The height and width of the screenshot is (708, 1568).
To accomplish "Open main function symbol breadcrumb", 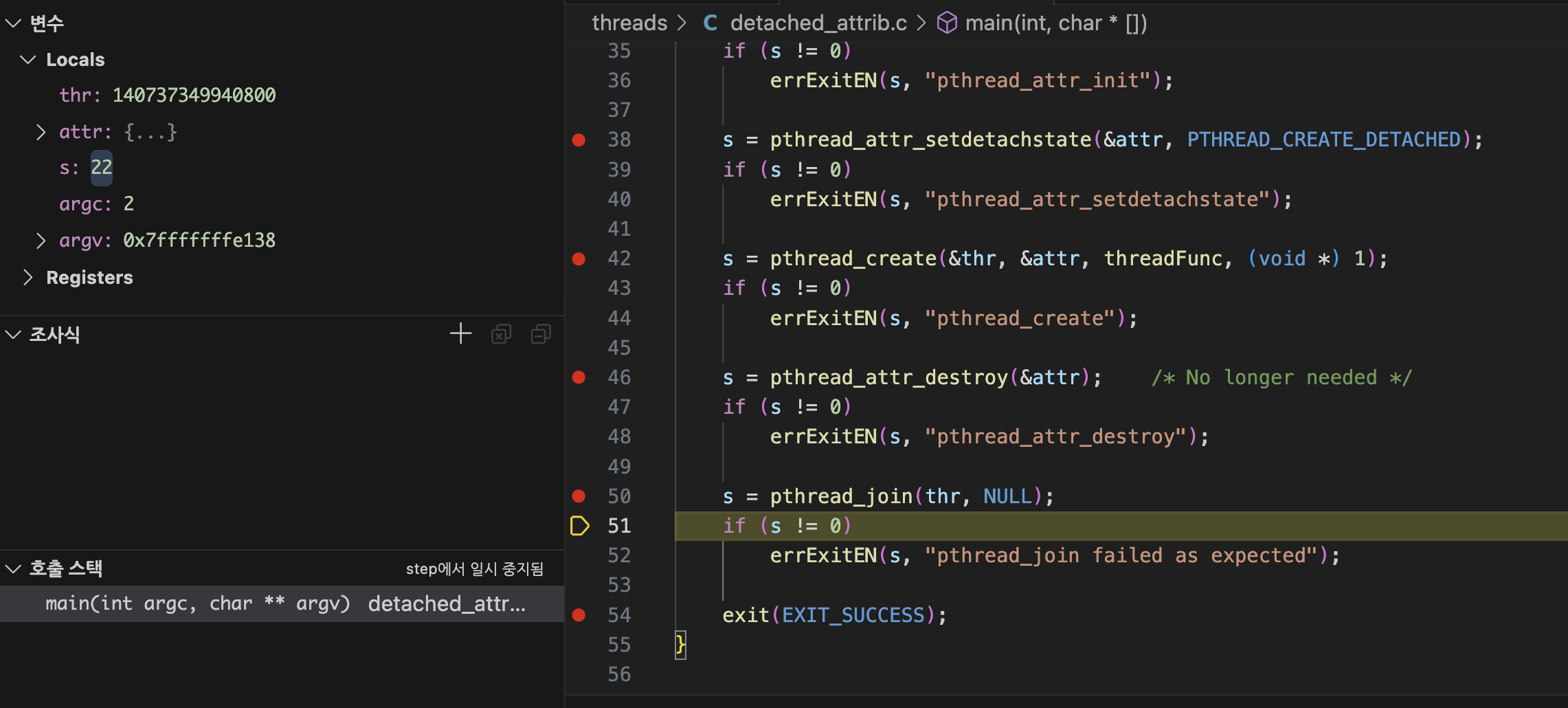I will coord(1056,23).
